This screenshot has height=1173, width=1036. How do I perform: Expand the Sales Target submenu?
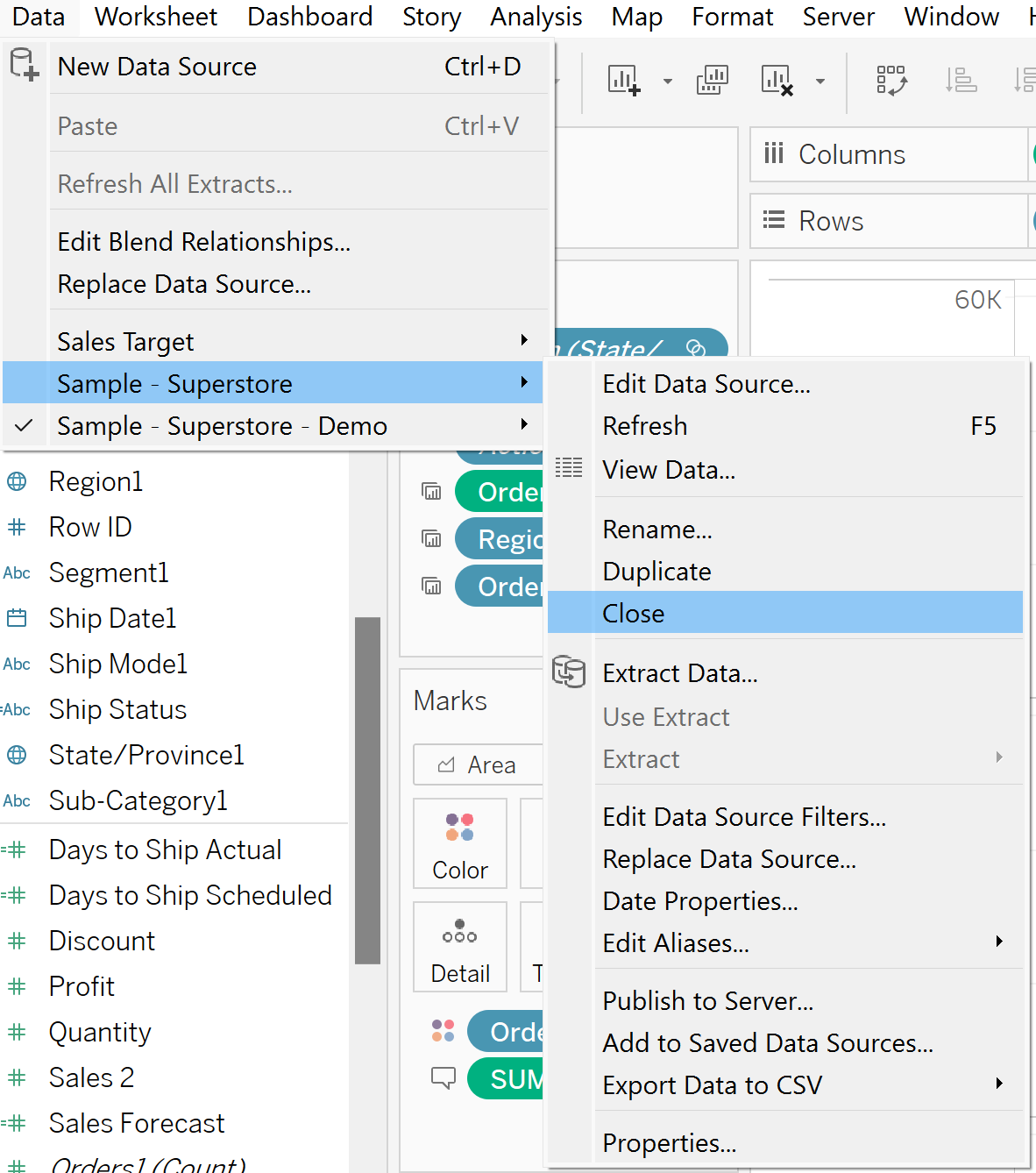tap(524, 340)
